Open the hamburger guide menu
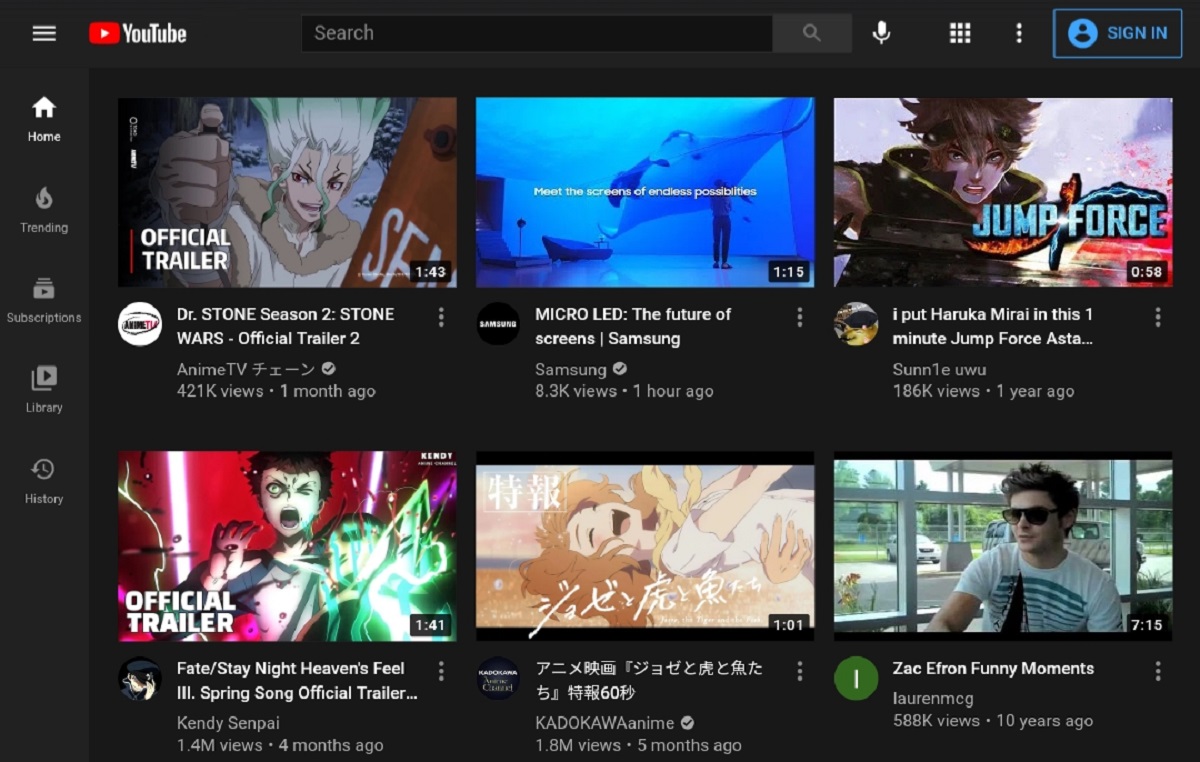 point(44,33)
